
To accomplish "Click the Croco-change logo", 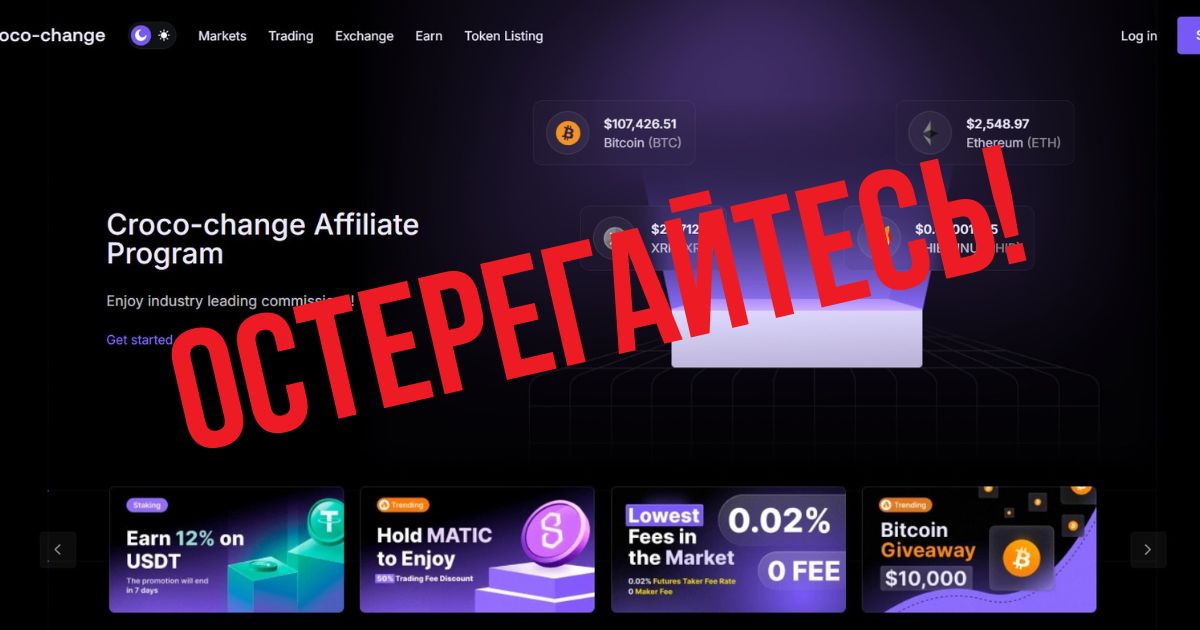I will click(52, 36).
